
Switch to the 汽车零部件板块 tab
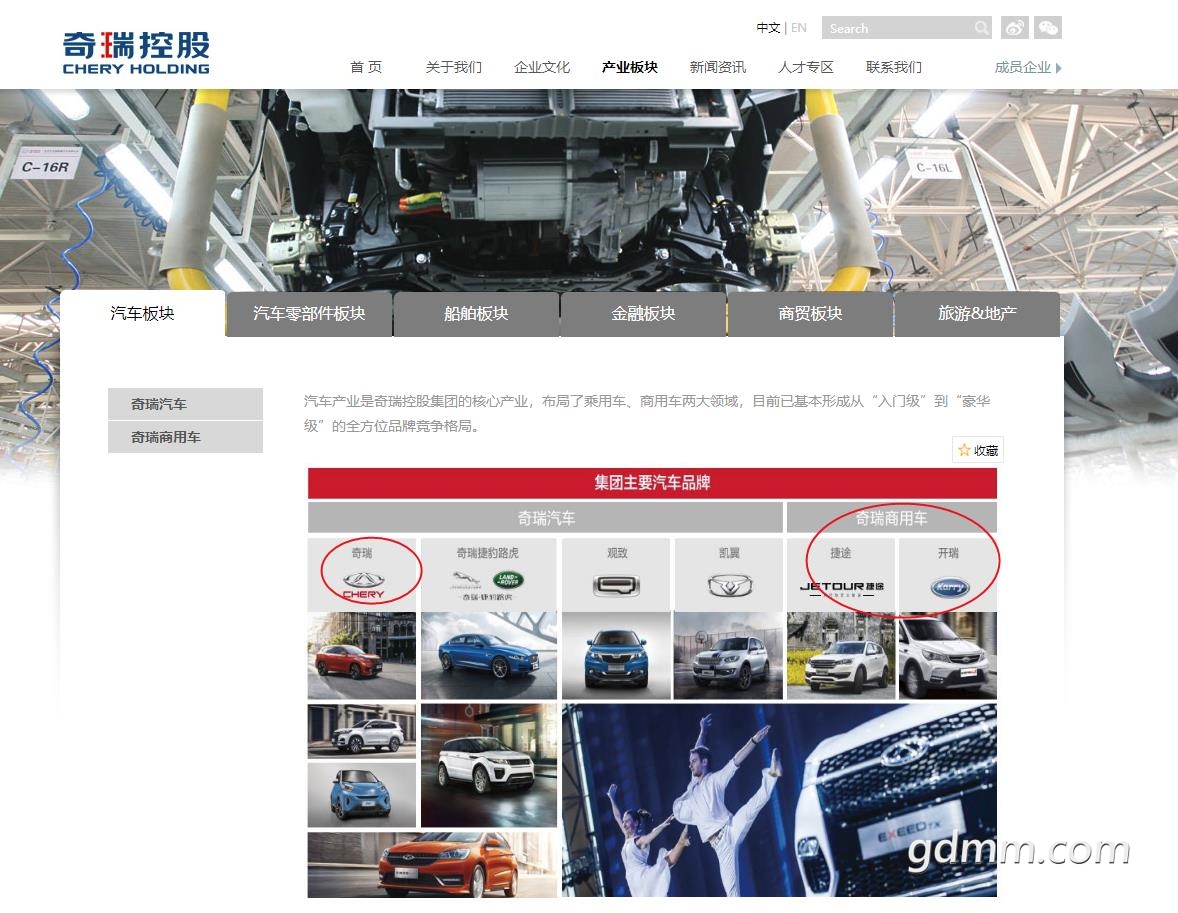[309, 314]
